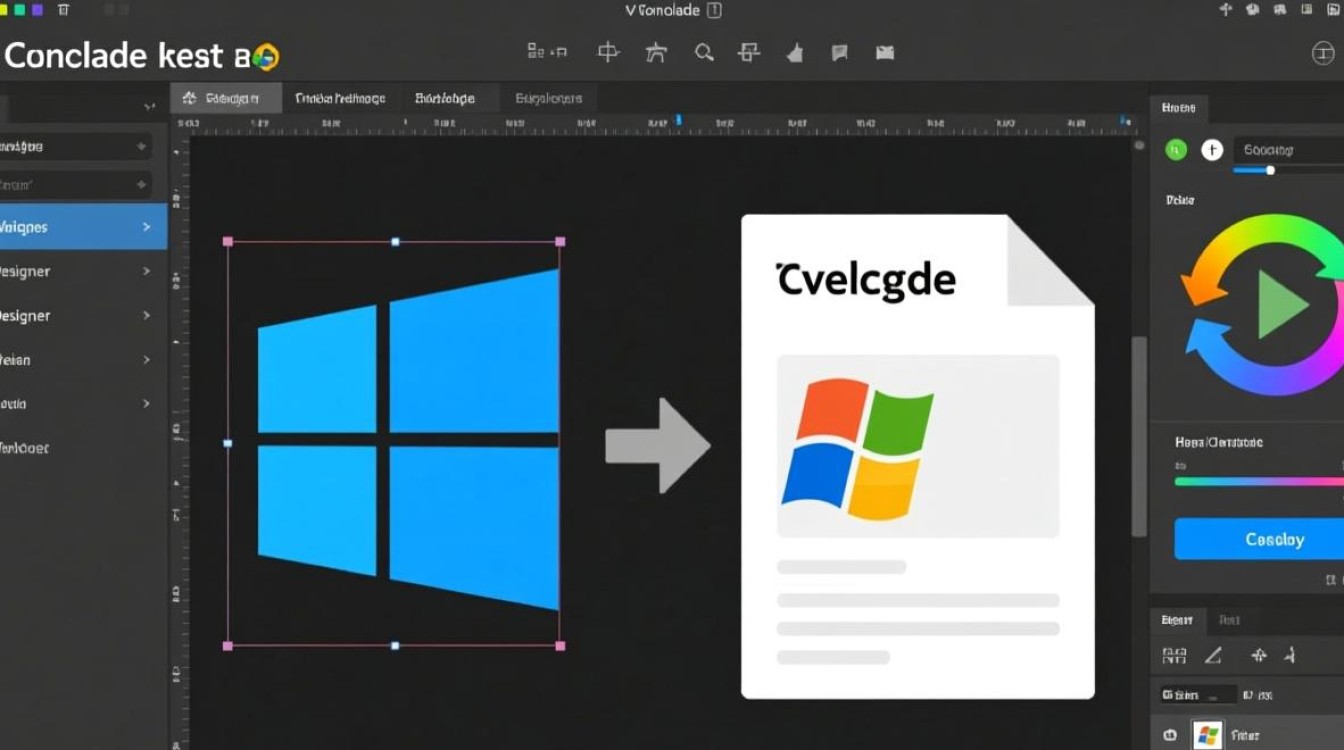Click the magnifier search icon in top toolbar
Image resolution: width=1344 pixels, height=750 pixels.
(704, 53)
